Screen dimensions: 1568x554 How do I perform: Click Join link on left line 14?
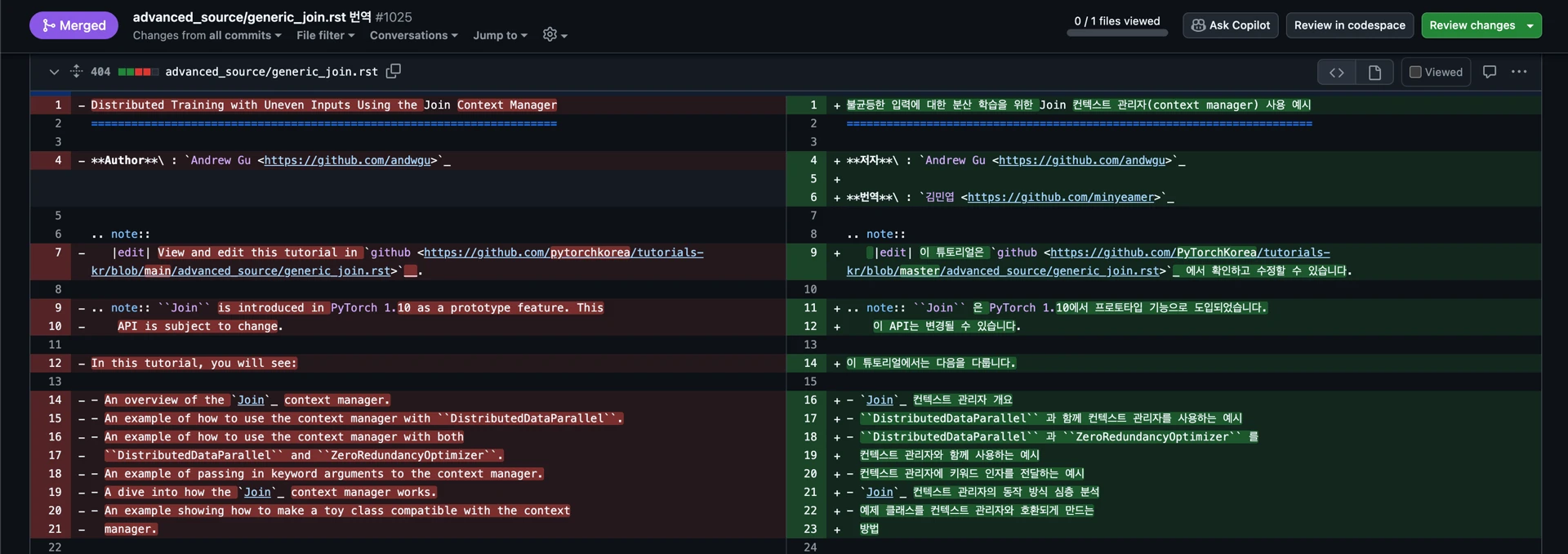point(251,400)
